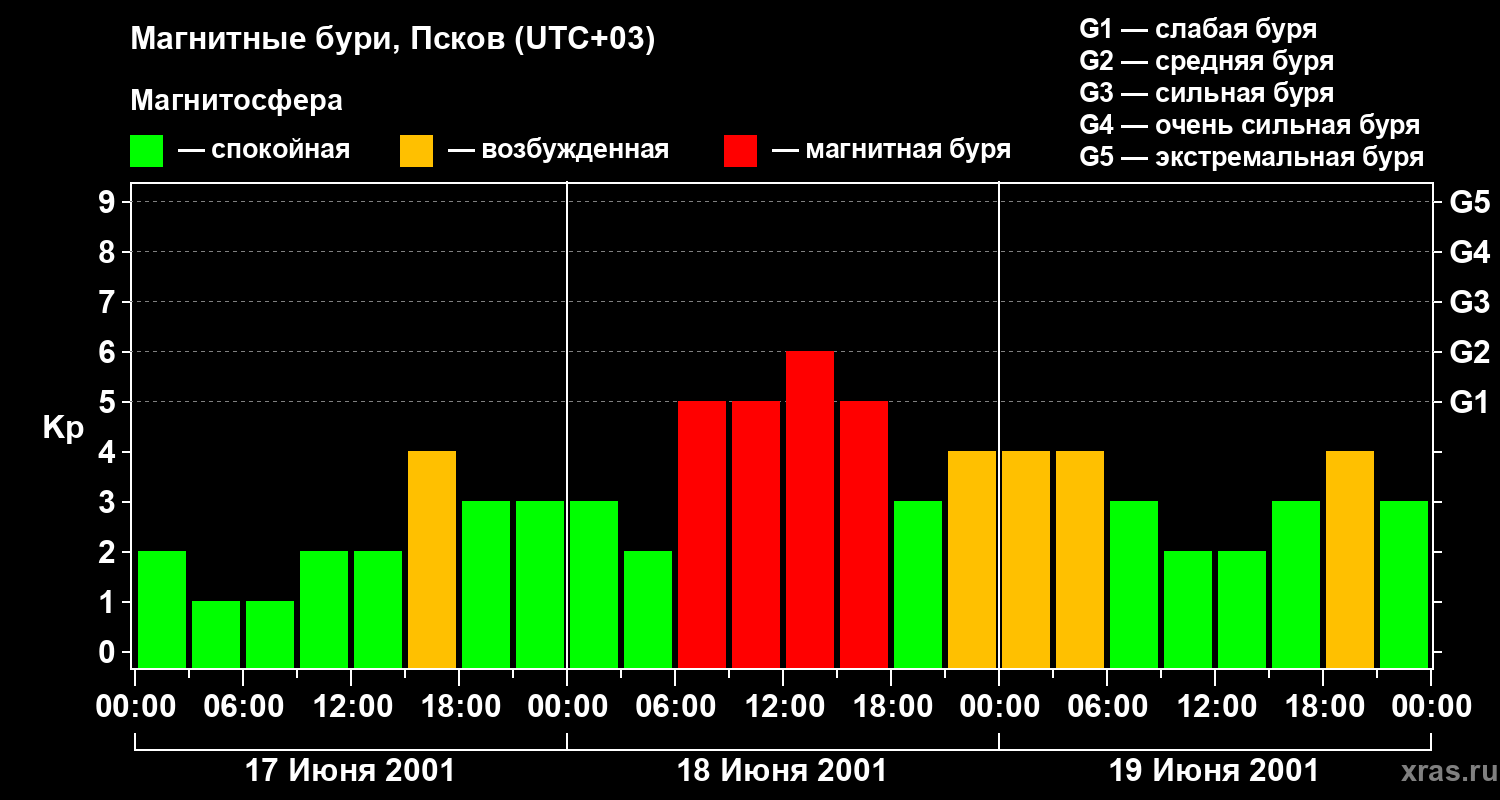Viewport: 1500px width, 800px height.
Task: Click the last green bar on 19 Июня
Action: click(1404, 584)
